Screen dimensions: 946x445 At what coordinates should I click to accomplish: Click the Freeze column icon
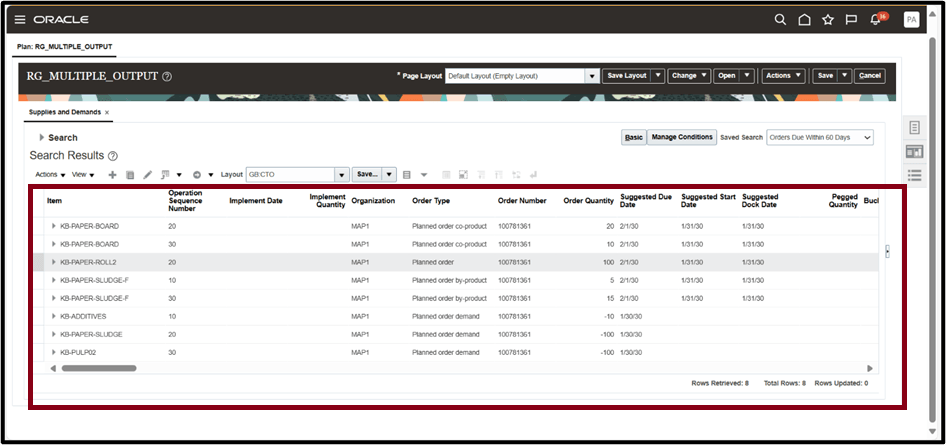(x=446, y=175)
